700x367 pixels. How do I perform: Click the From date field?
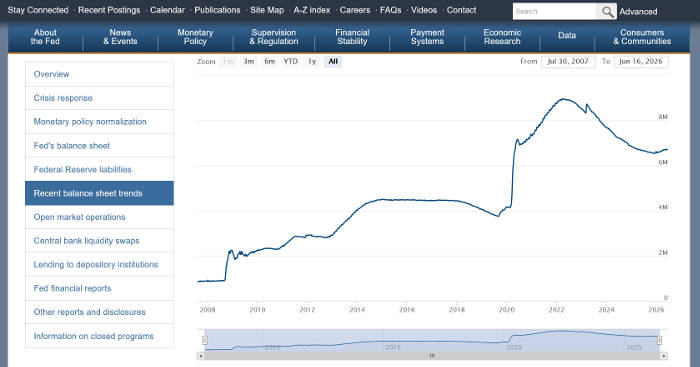pos(568,62)
